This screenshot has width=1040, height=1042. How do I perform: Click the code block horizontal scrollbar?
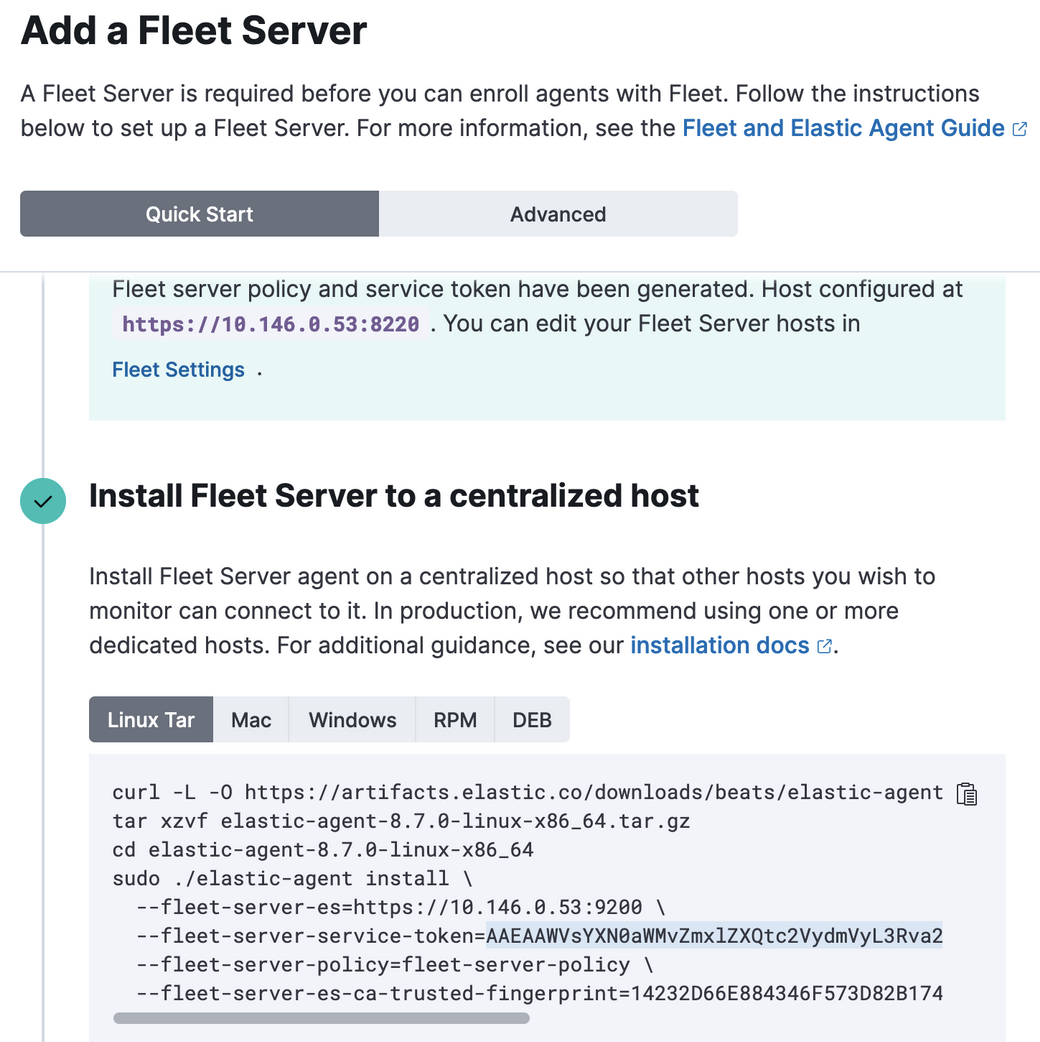tap(321, 1018)
